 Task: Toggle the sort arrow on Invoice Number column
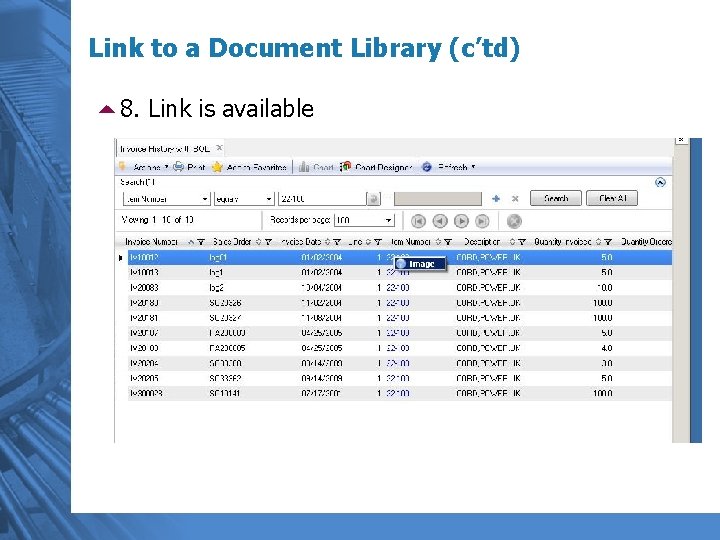click(x=191, y=242)
